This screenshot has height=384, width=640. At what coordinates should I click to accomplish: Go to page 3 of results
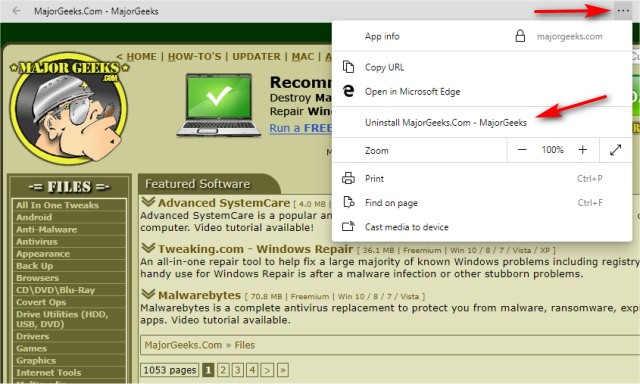(238, 370)
